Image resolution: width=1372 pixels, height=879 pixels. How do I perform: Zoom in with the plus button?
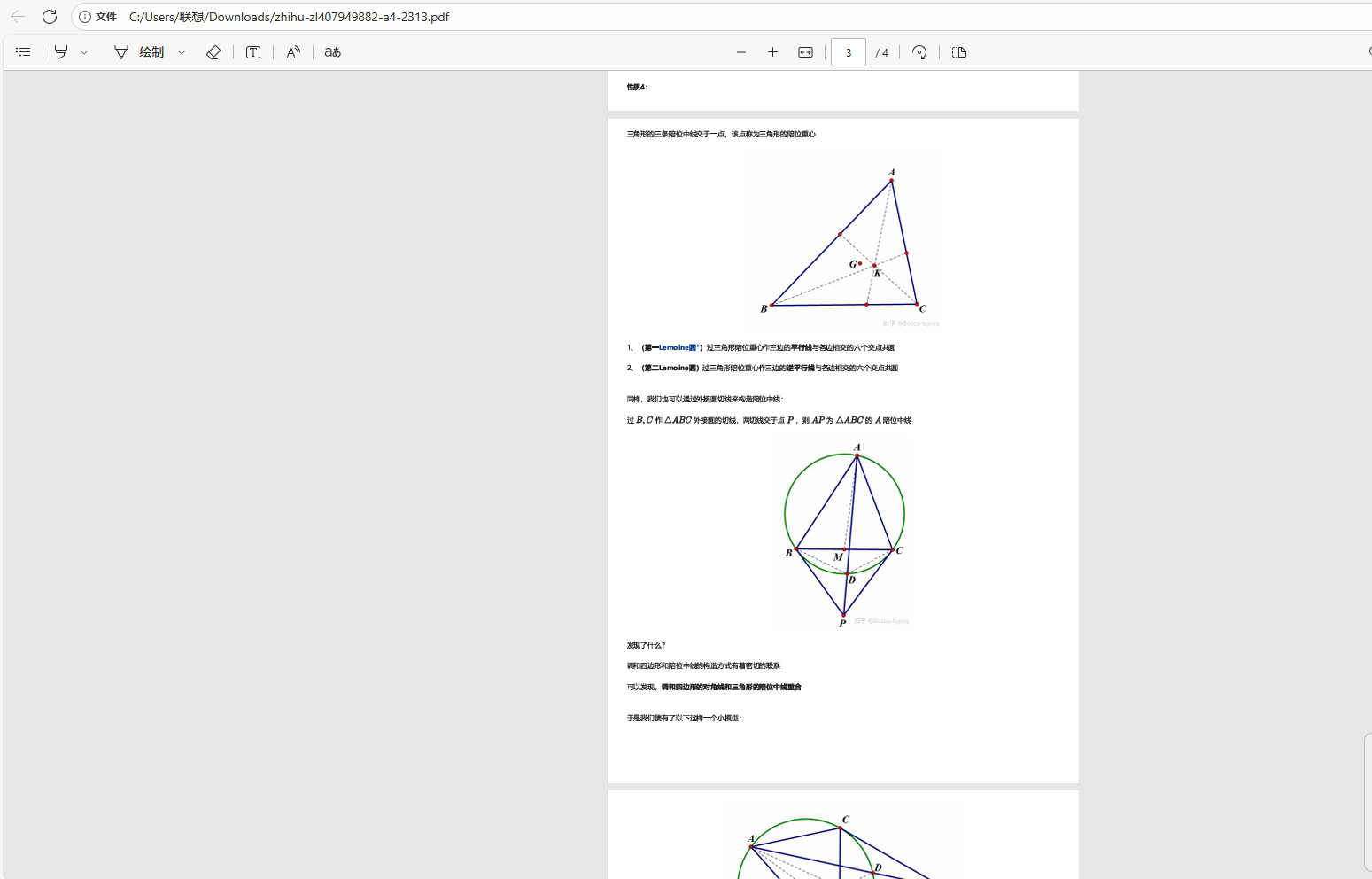772,52
